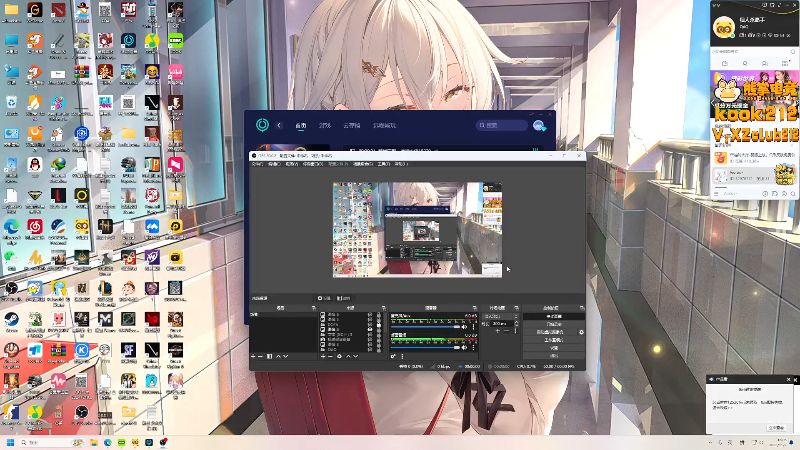The image size is (800, 450).
Task: Click the OBS preview canvas
Action: pos(417,230)
